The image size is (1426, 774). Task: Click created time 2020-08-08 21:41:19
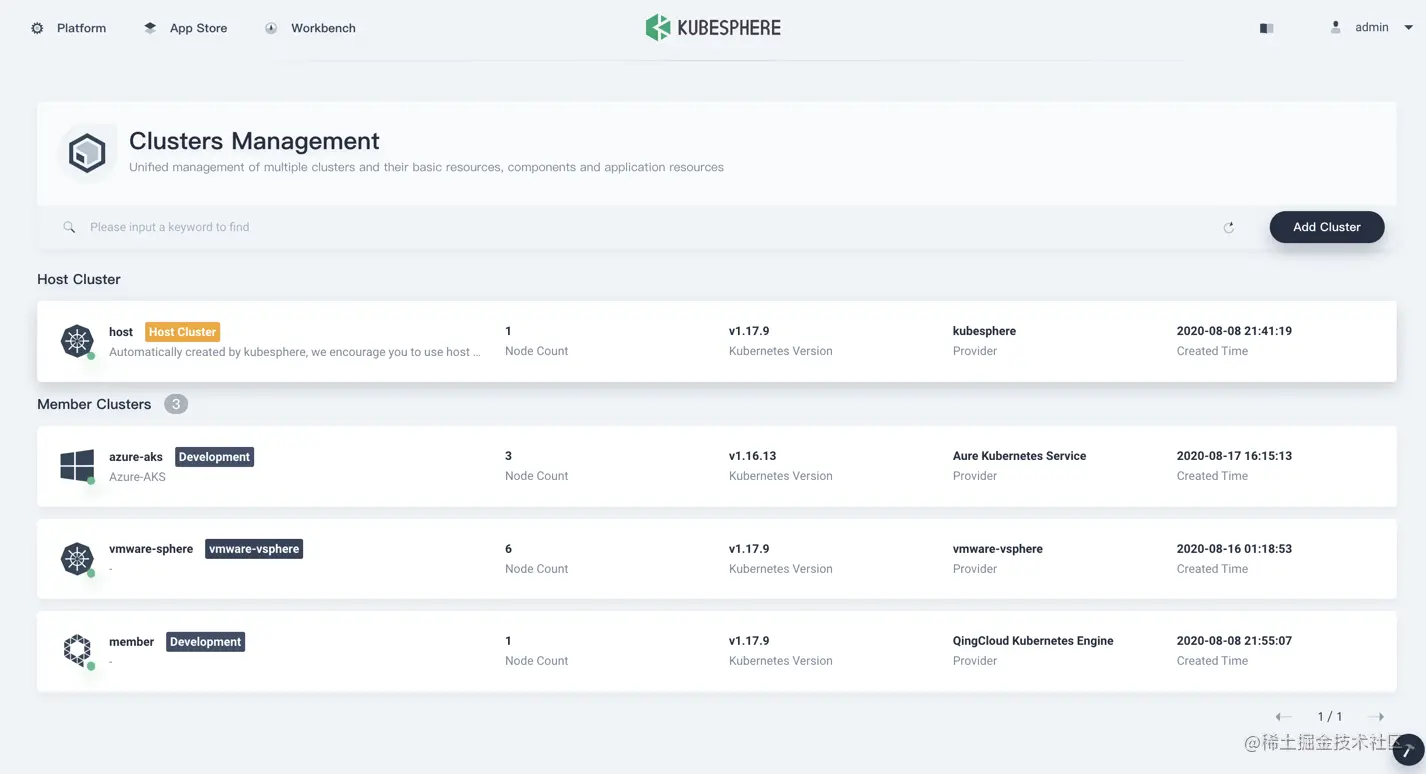(x=1234, y=331)
